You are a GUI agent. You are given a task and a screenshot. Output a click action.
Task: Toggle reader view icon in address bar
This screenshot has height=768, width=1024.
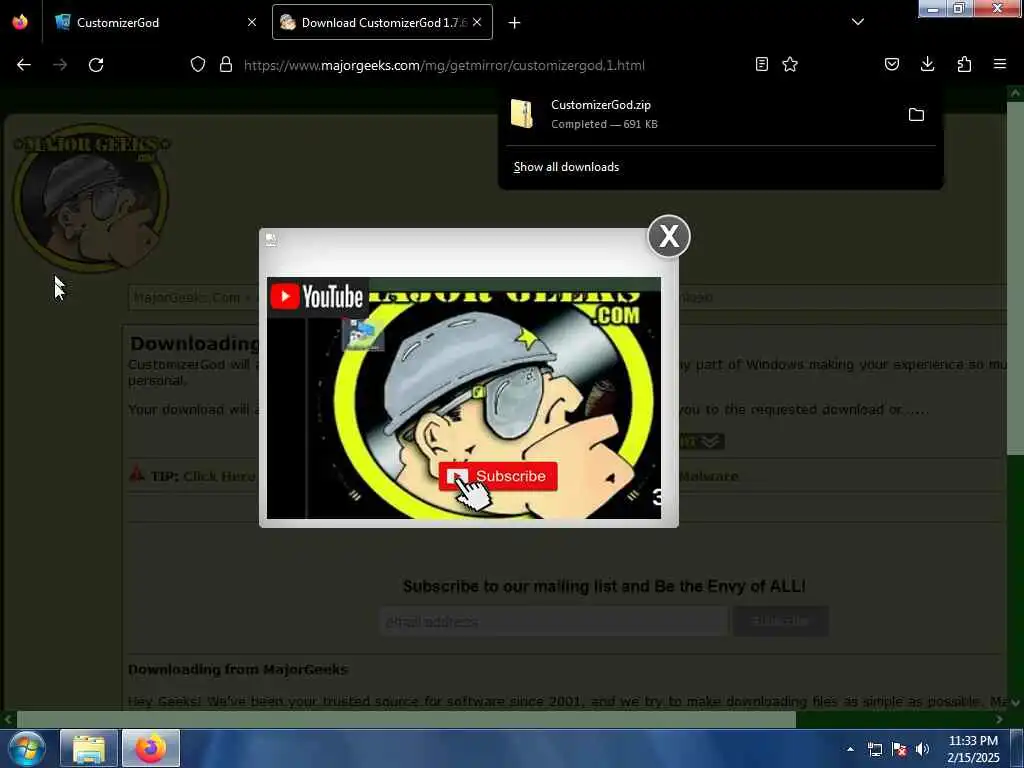tap(761, 64)
